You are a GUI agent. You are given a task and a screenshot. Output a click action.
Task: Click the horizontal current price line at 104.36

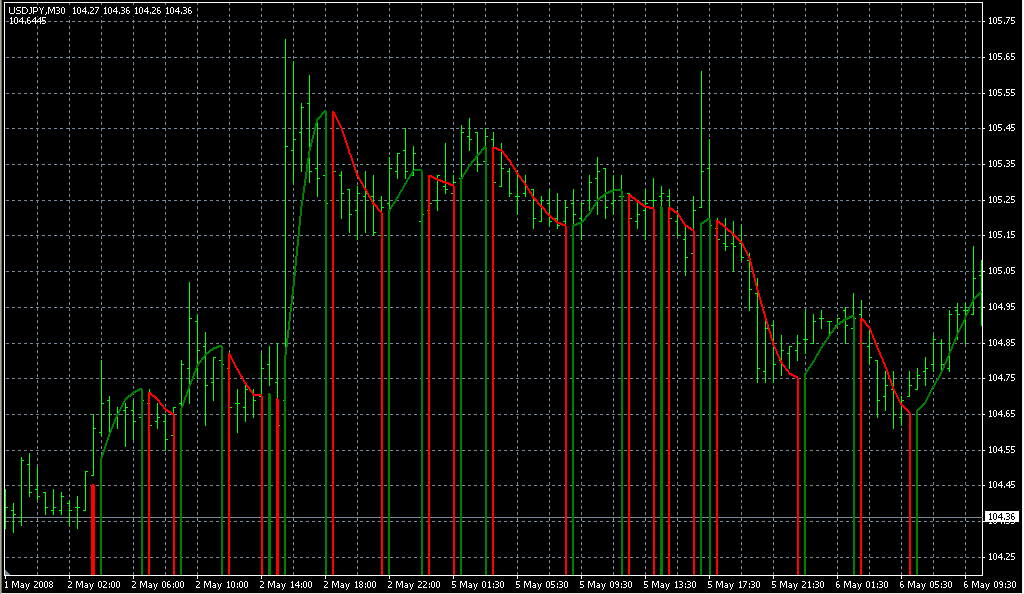[x=500, y=517]
